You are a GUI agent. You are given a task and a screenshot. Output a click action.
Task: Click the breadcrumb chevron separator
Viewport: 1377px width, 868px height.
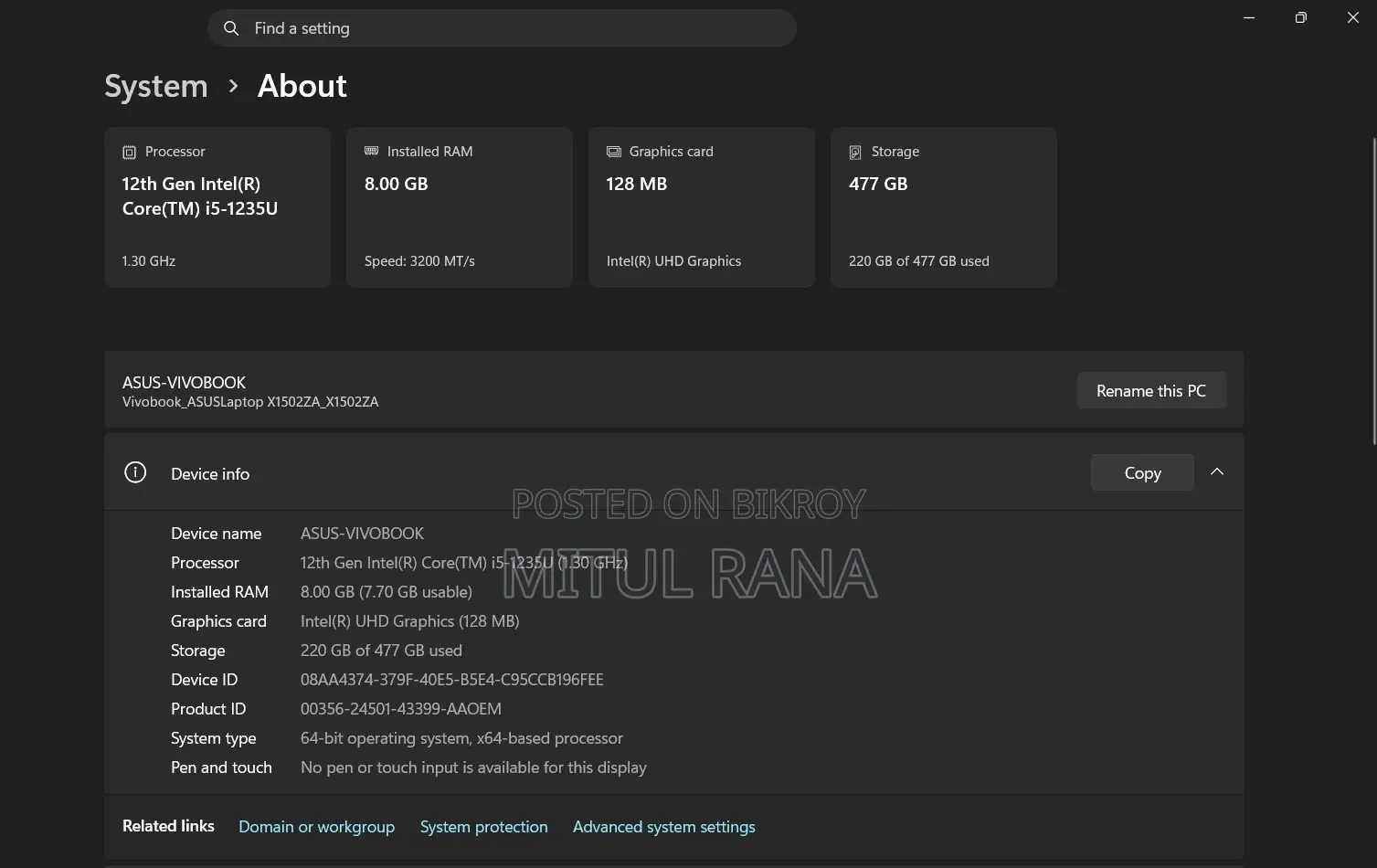pyautogui.click(x=233, y=86)
